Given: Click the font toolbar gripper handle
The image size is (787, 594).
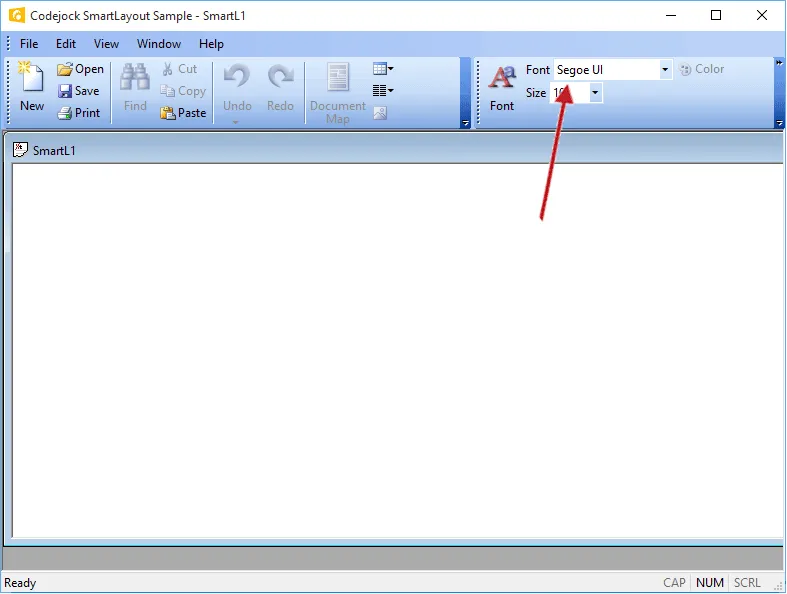Looking at the screenshot, I should click(x=478, y=92).
